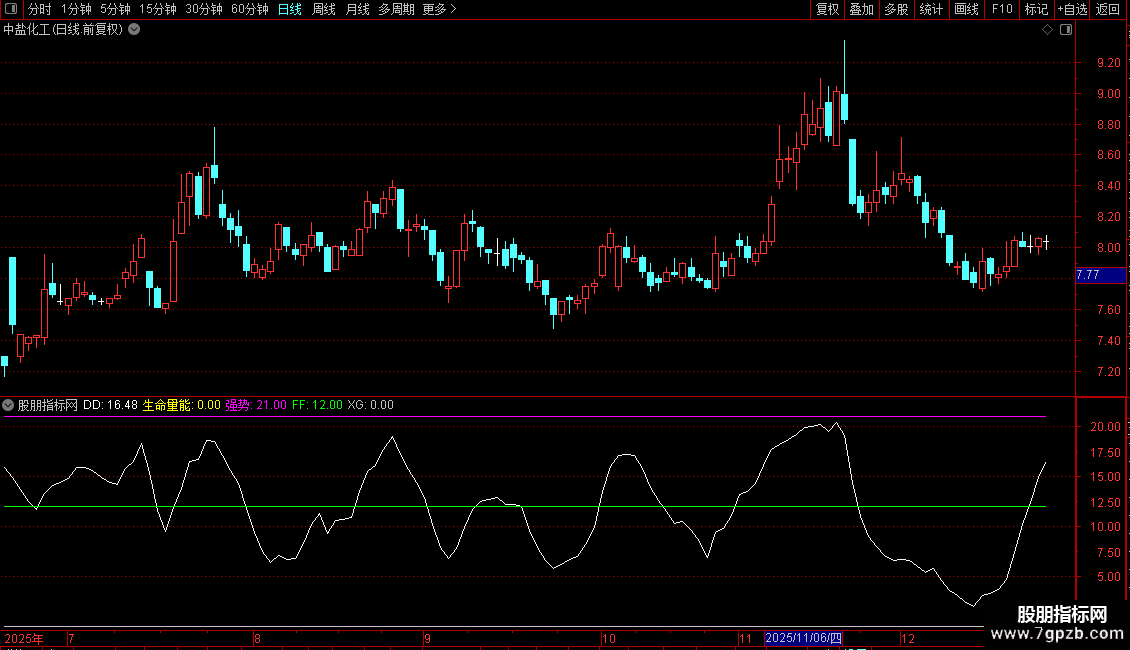Select the 1分钟 period tab
This screenshot has height=650, width=1130.
(76, 9)
